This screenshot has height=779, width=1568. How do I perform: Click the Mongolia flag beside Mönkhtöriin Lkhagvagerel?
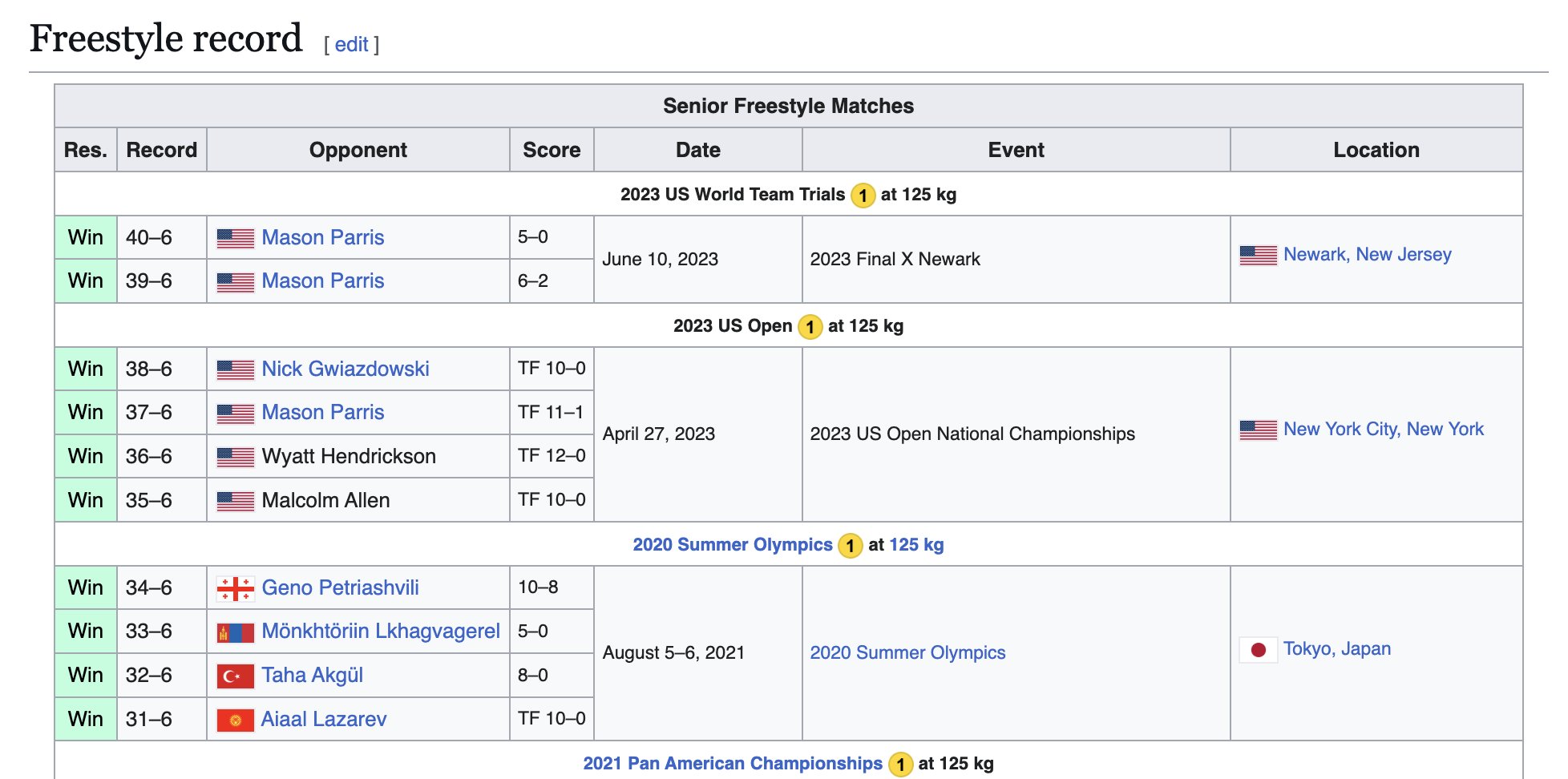coord(235,632)
